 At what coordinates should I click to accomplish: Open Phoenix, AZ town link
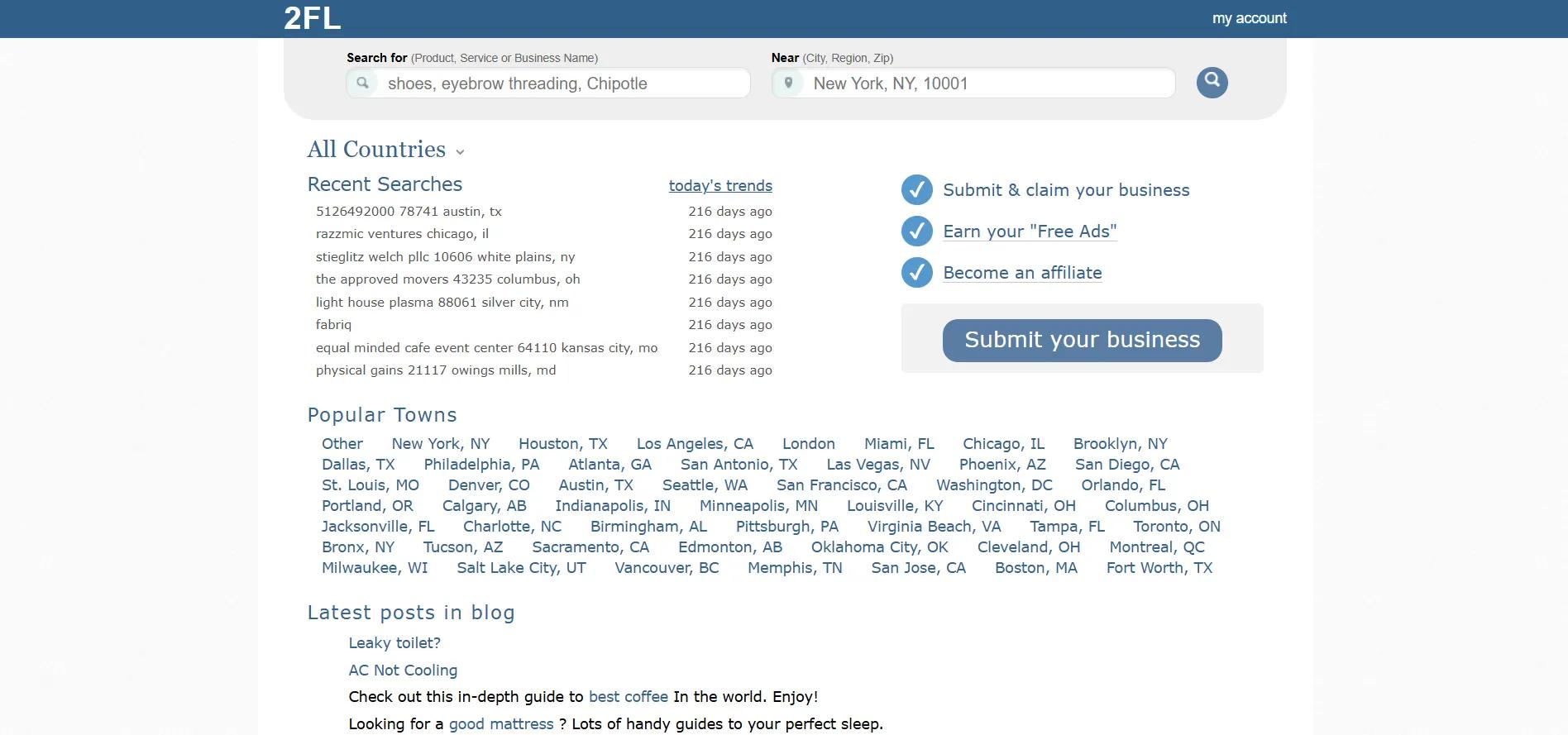[1002, 465]
